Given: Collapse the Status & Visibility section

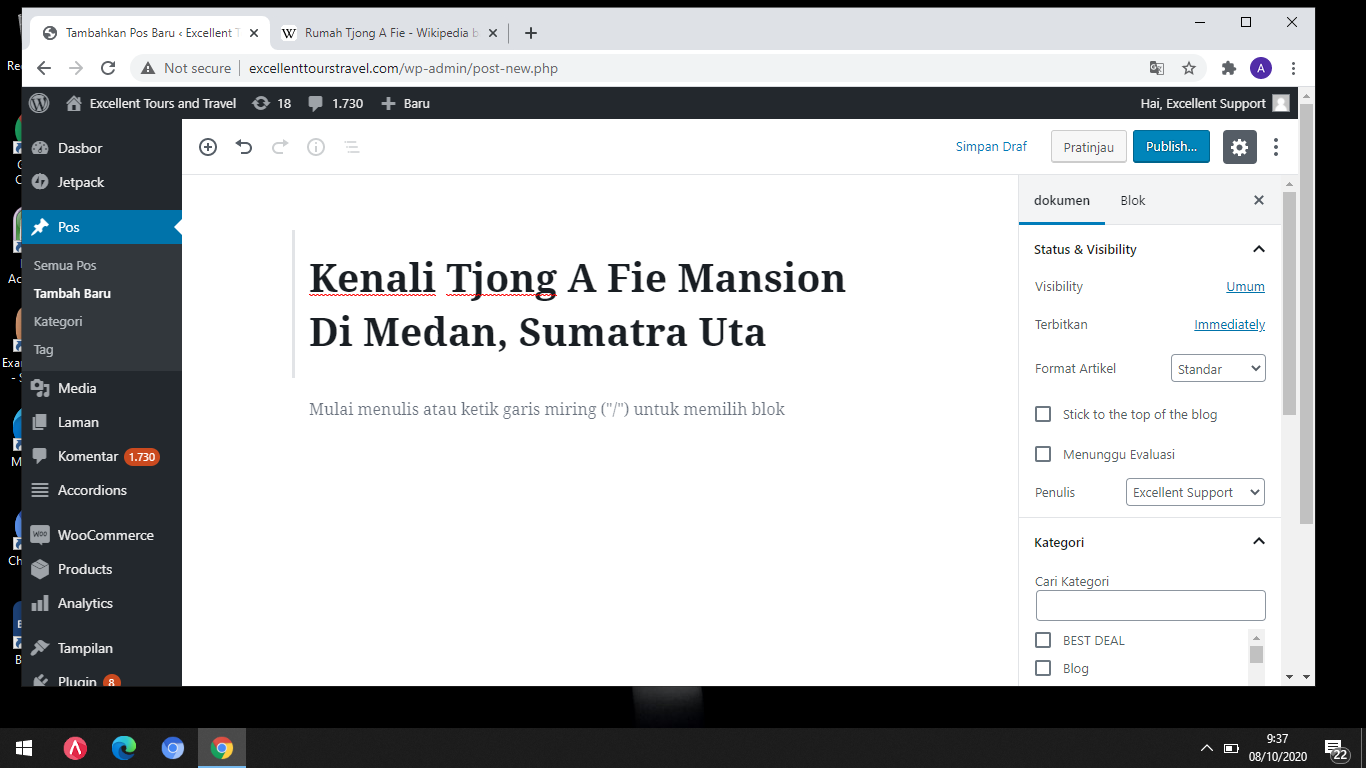Looking at the screenshot, I should [1258, 249].
